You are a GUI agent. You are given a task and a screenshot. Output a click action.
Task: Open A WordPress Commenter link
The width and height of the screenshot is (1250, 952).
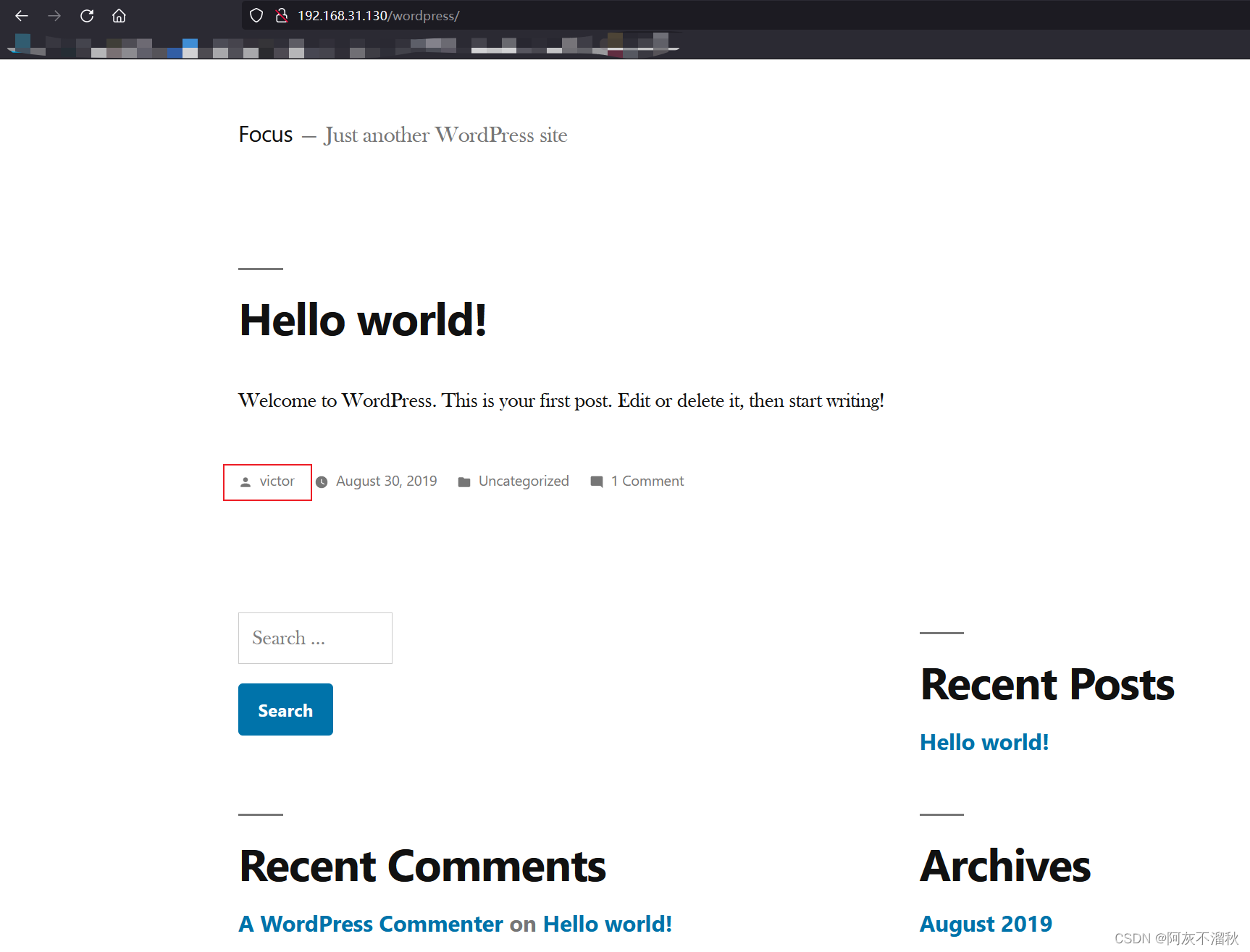(371, 924)
